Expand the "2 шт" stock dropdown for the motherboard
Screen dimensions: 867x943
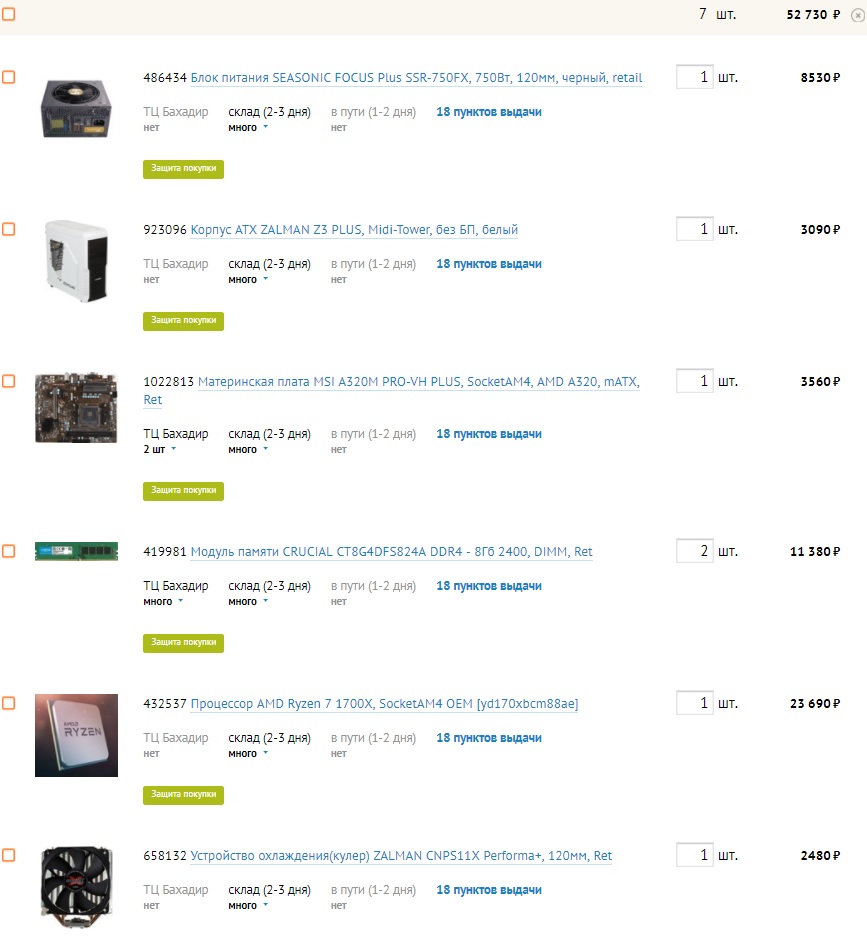pos(160,449)
